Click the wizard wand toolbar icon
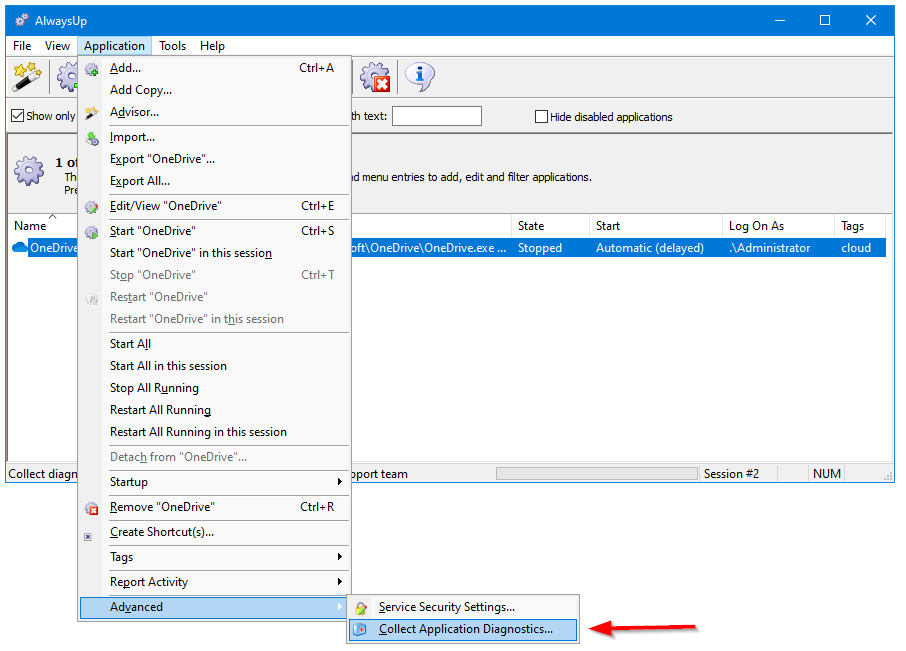 27,76
